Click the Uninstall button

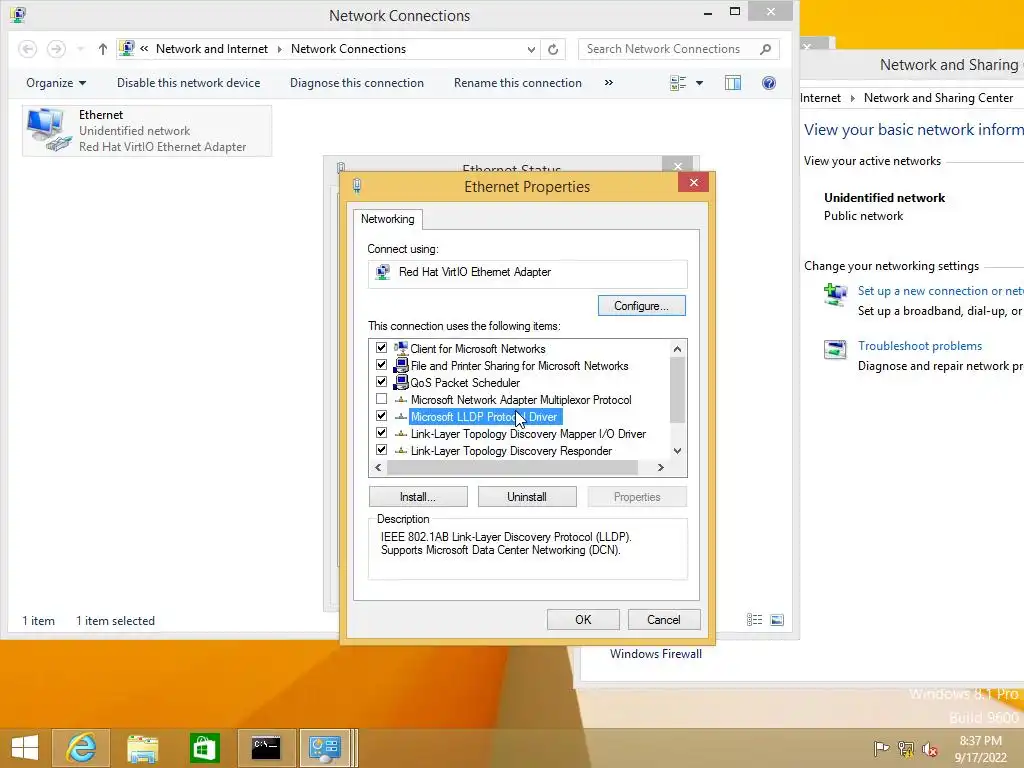[527, 497]
